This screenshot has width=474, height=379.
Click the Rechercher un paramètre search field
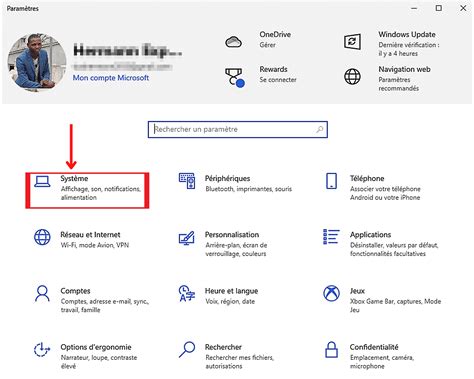tap(238, 129)
